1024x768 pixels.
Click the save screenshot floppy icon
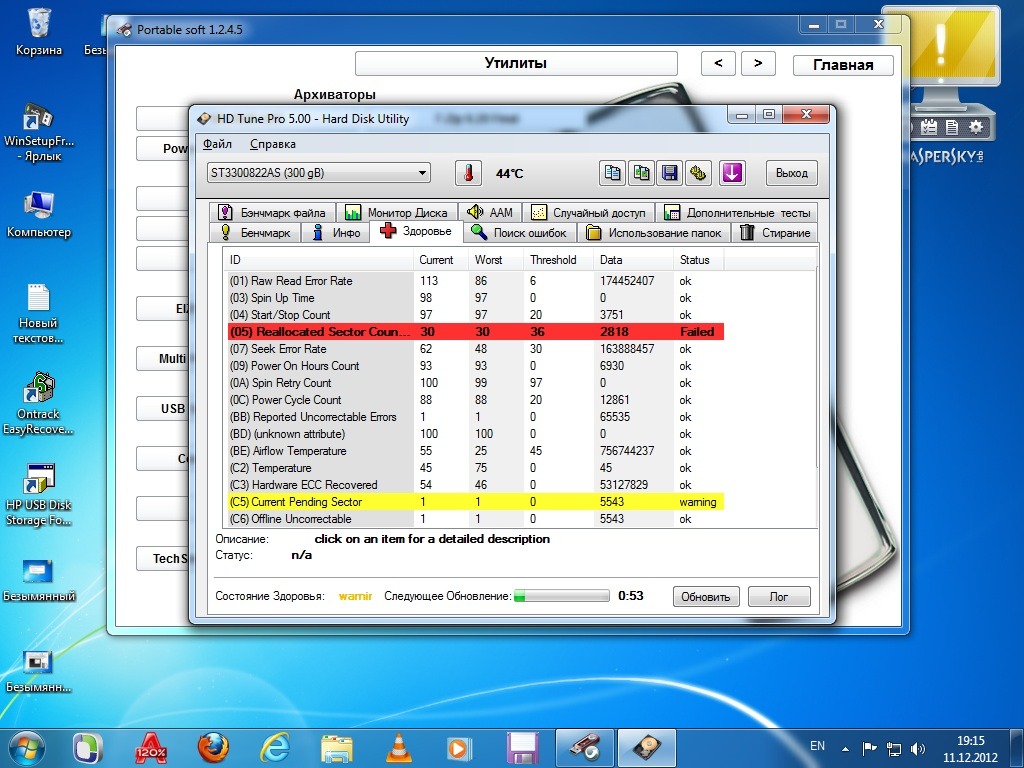coord(669,173)
